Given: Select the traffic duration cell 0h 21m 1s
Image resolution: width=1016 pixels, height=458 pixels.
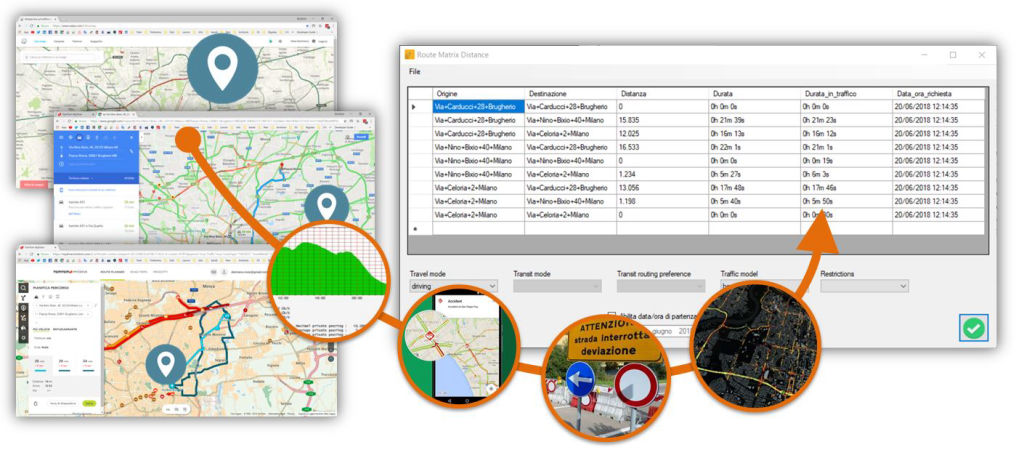Looking at the screenshot, I should (846, 147).
